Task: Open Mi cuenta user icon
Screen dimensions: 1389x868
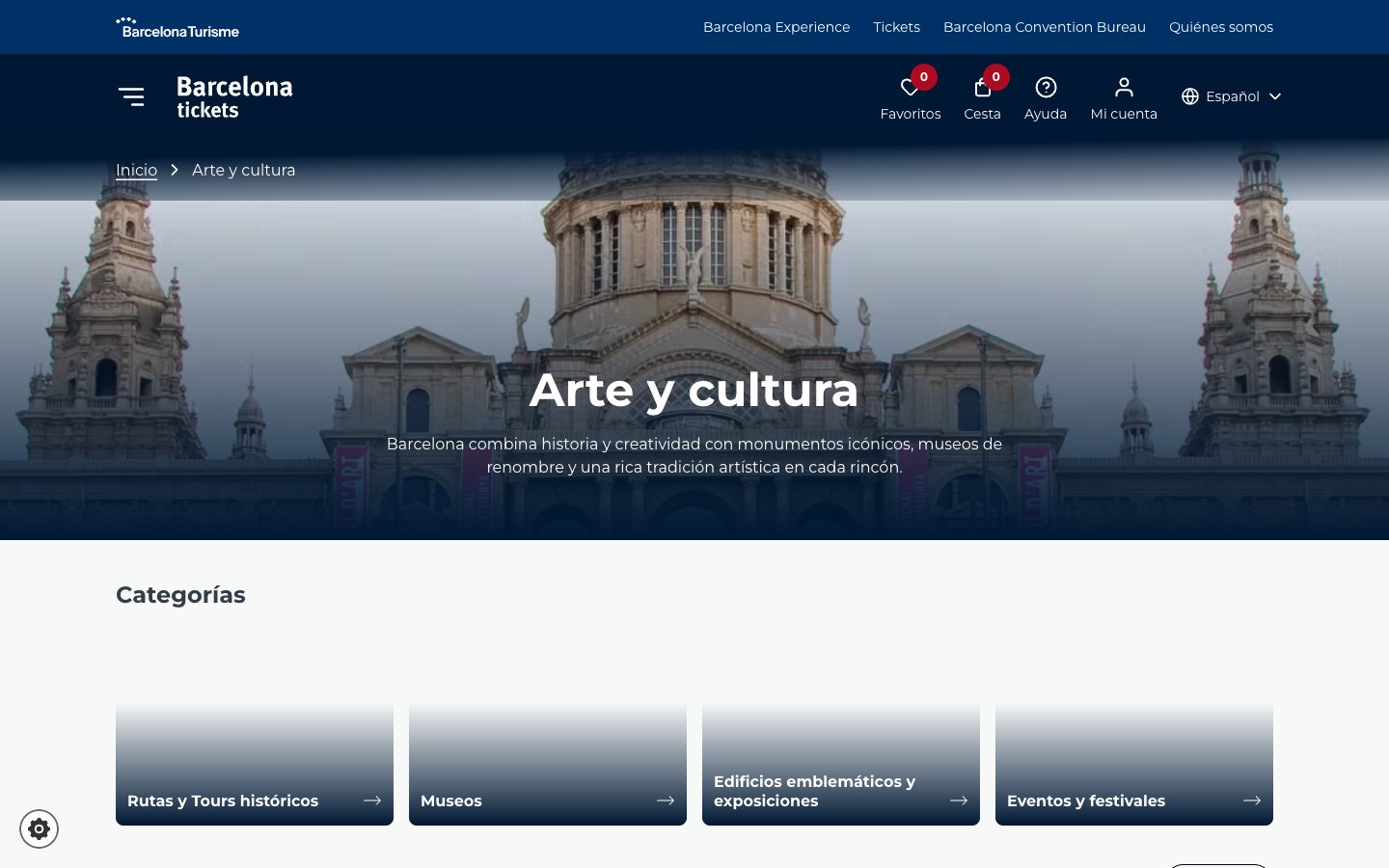Action: pos(1123,88)
